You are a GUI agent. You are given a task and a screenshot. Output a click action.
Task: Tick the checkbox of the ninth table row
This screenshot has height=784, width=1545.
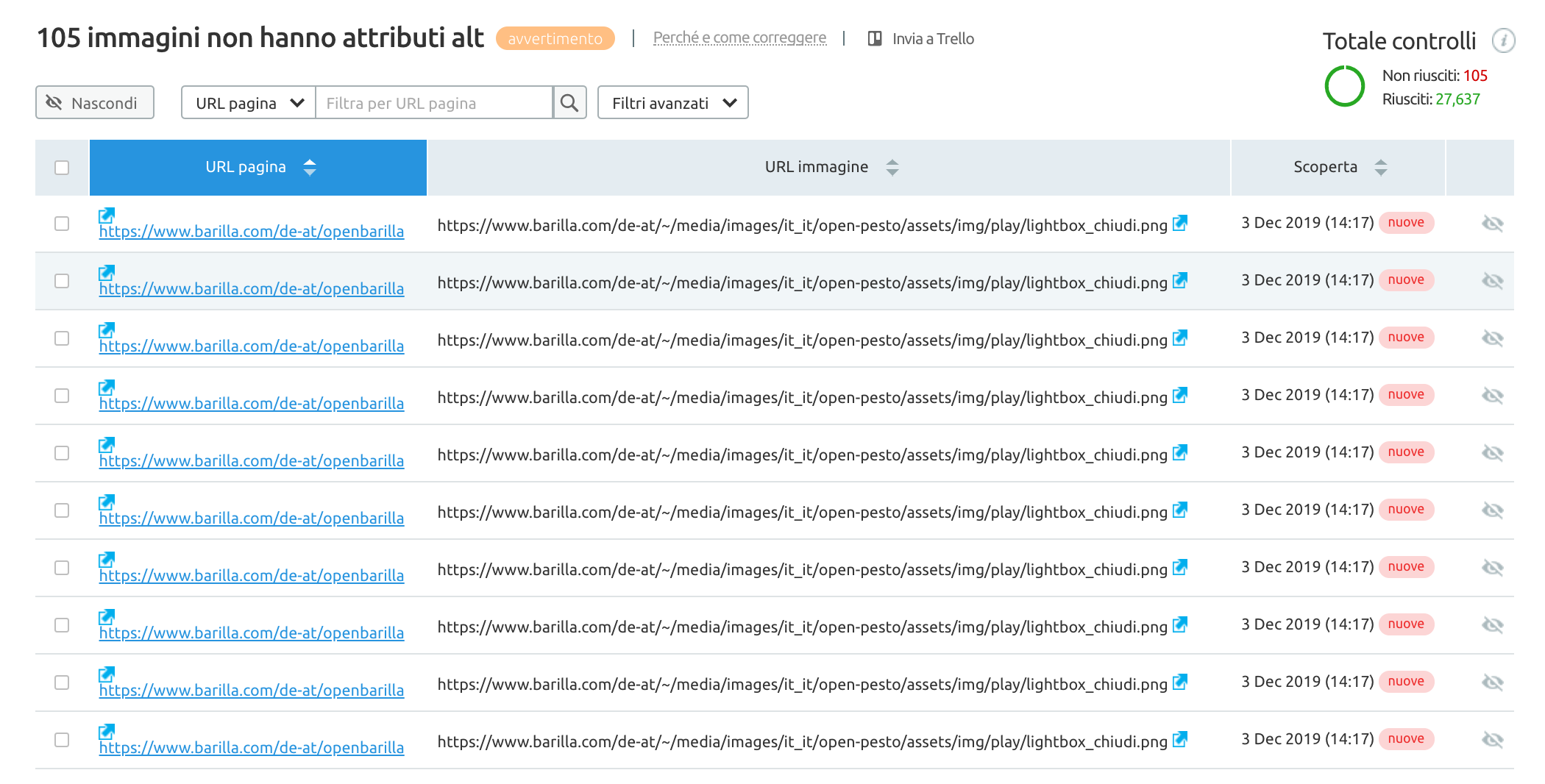pyautogui.click(x=62, y=683)
